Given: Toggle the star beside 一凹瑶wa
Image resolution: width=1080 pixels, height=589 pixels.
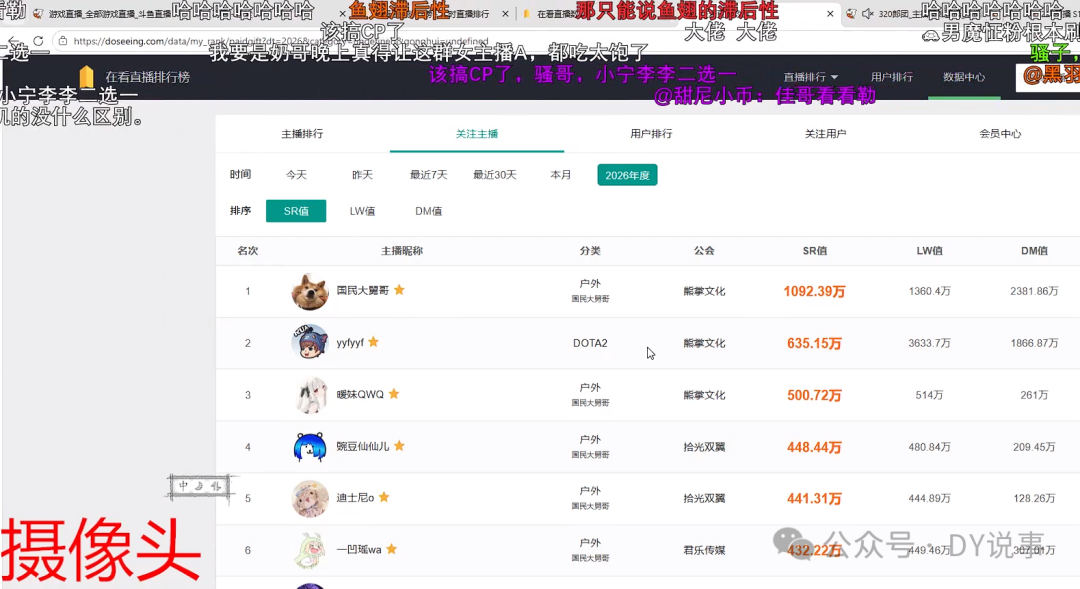Looking at the screenshot, I should click(x=391, y=549).
